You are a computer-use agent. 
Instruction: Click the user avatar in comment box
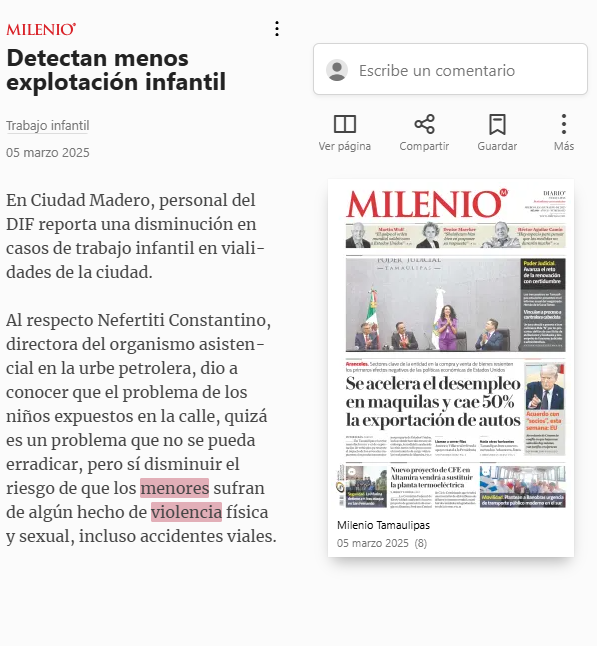[337, 70]
